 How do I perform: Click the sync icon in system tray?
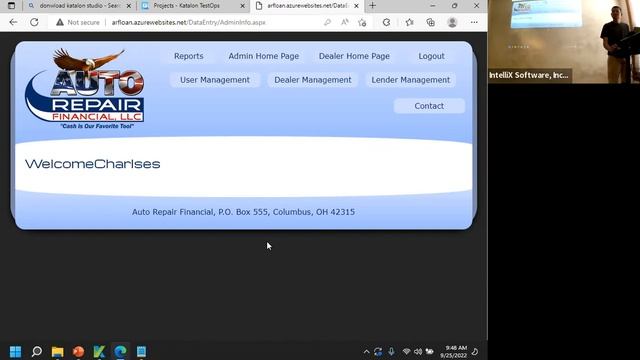[x=378, y=351]
